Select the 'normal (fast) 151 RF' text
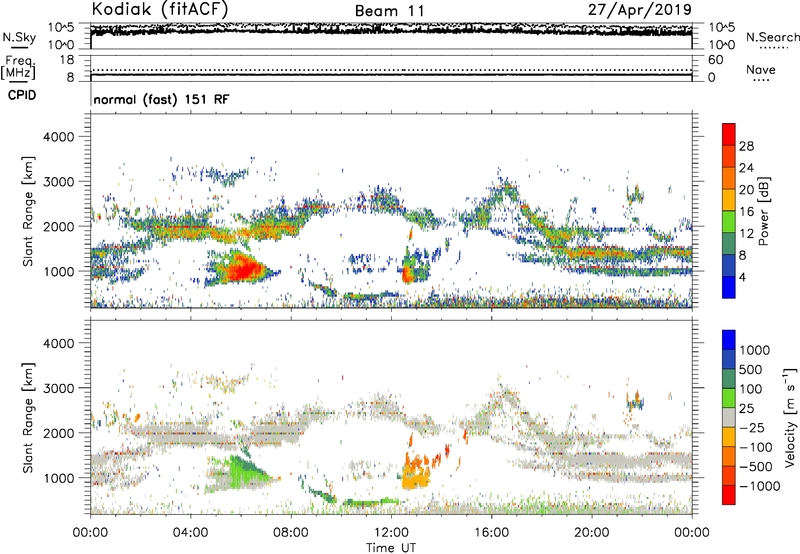Image resolution: width=800 pixels, height=554 pixels. pyautogui.click(x=161, y=99)
